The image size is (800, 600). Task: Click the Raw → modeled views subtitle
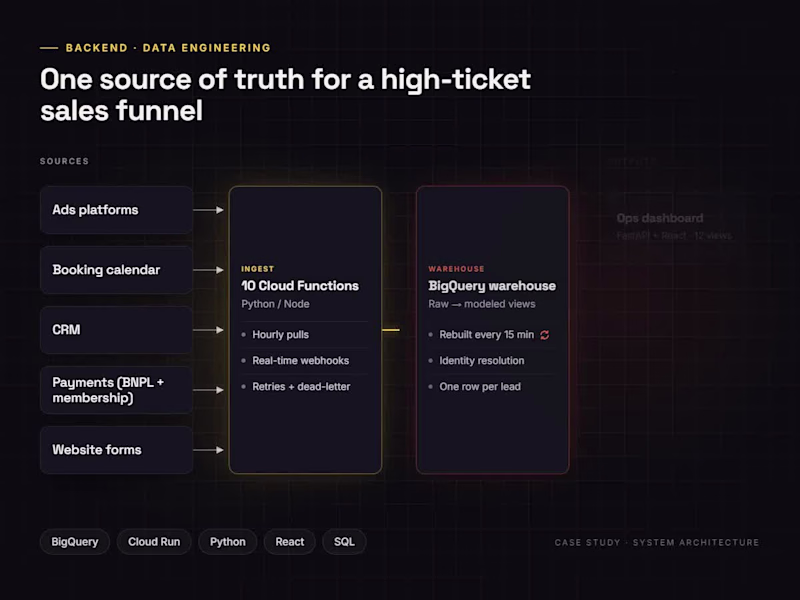(482, 304)
